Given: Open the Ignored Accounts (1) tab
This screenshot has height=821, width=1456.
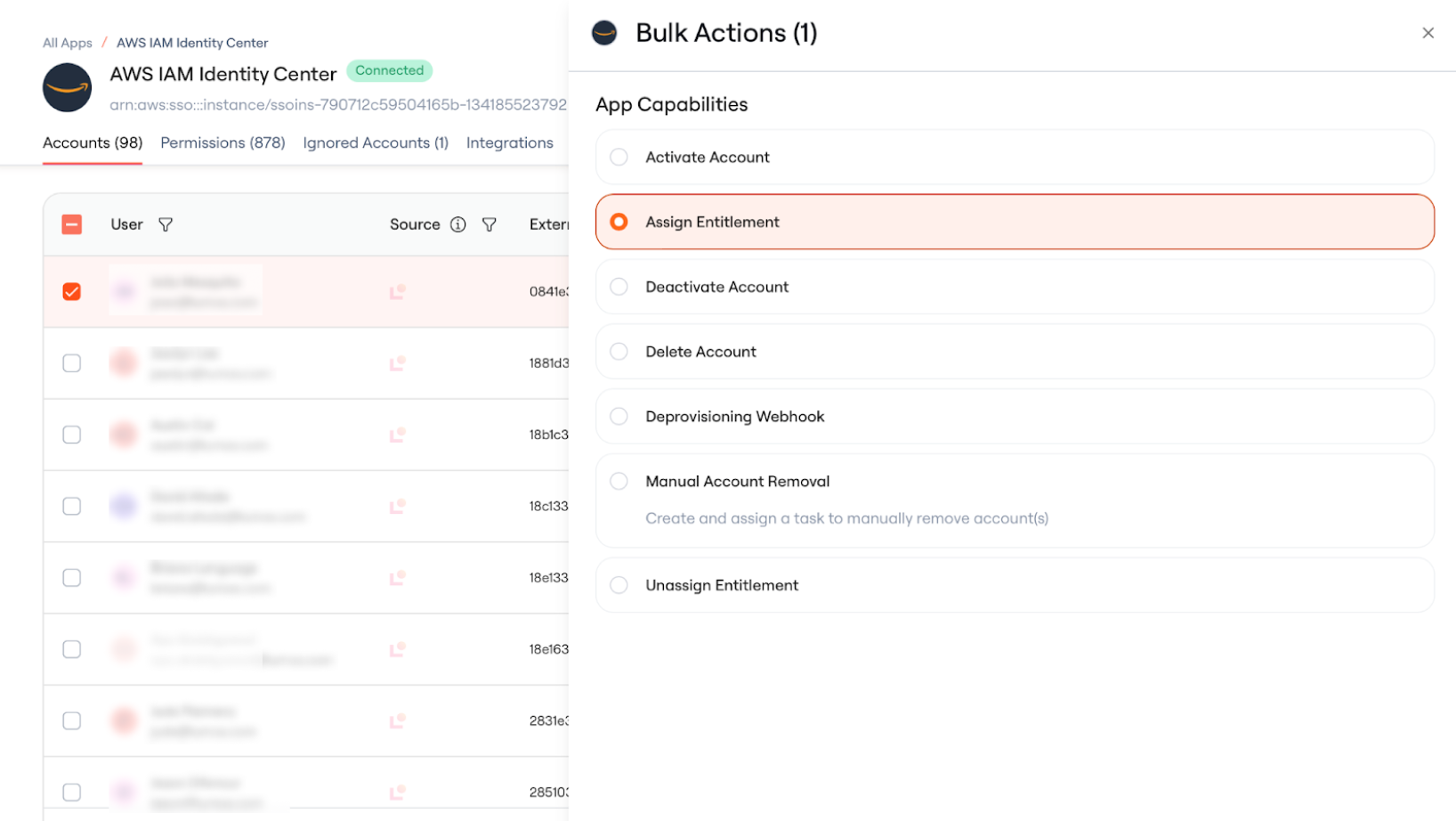Looking at the screenshot, I should click(x=376, y=142).
